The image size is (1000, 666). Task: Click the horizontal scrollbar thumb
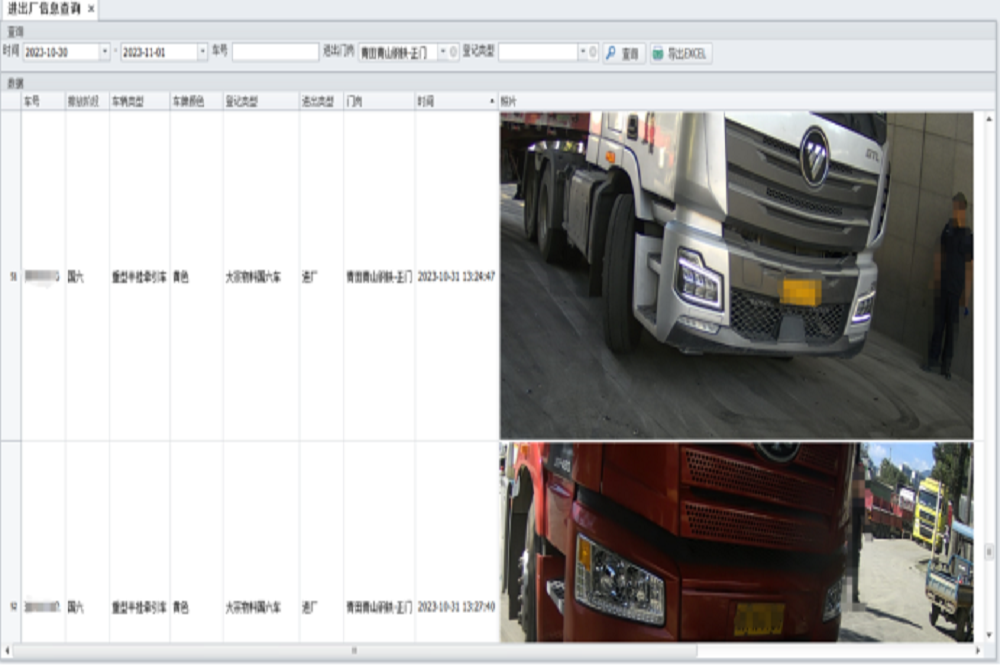tap(353, 651)
